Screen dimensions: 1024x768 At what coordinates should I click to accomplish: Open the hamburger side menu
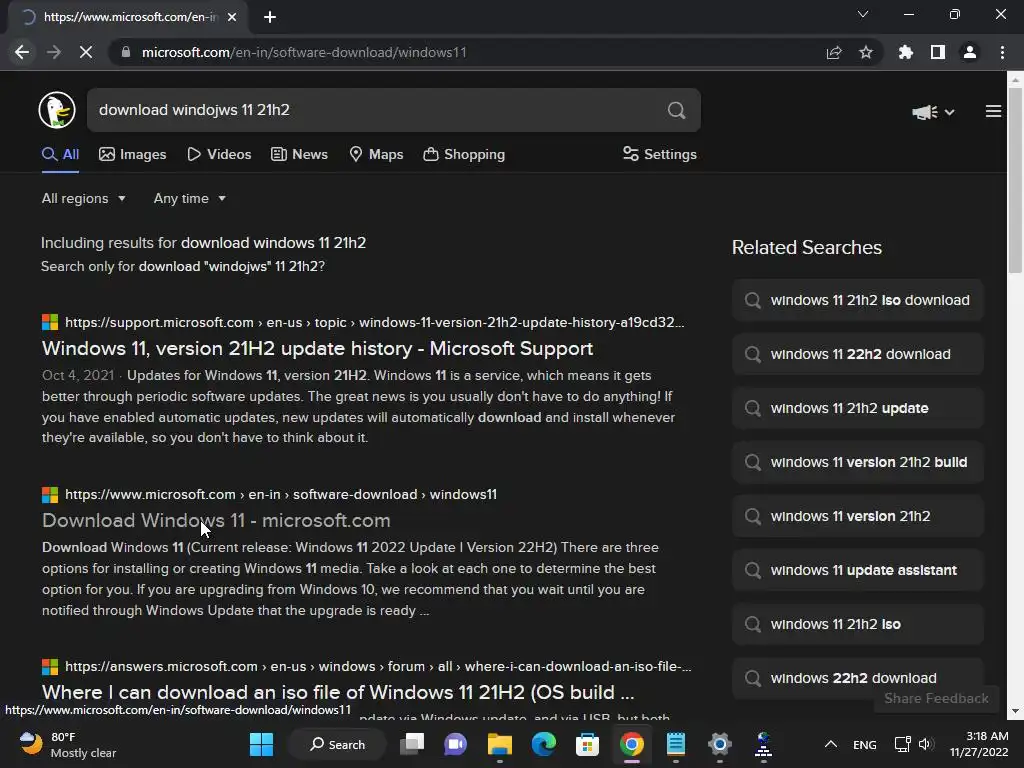tap(993, 112)
